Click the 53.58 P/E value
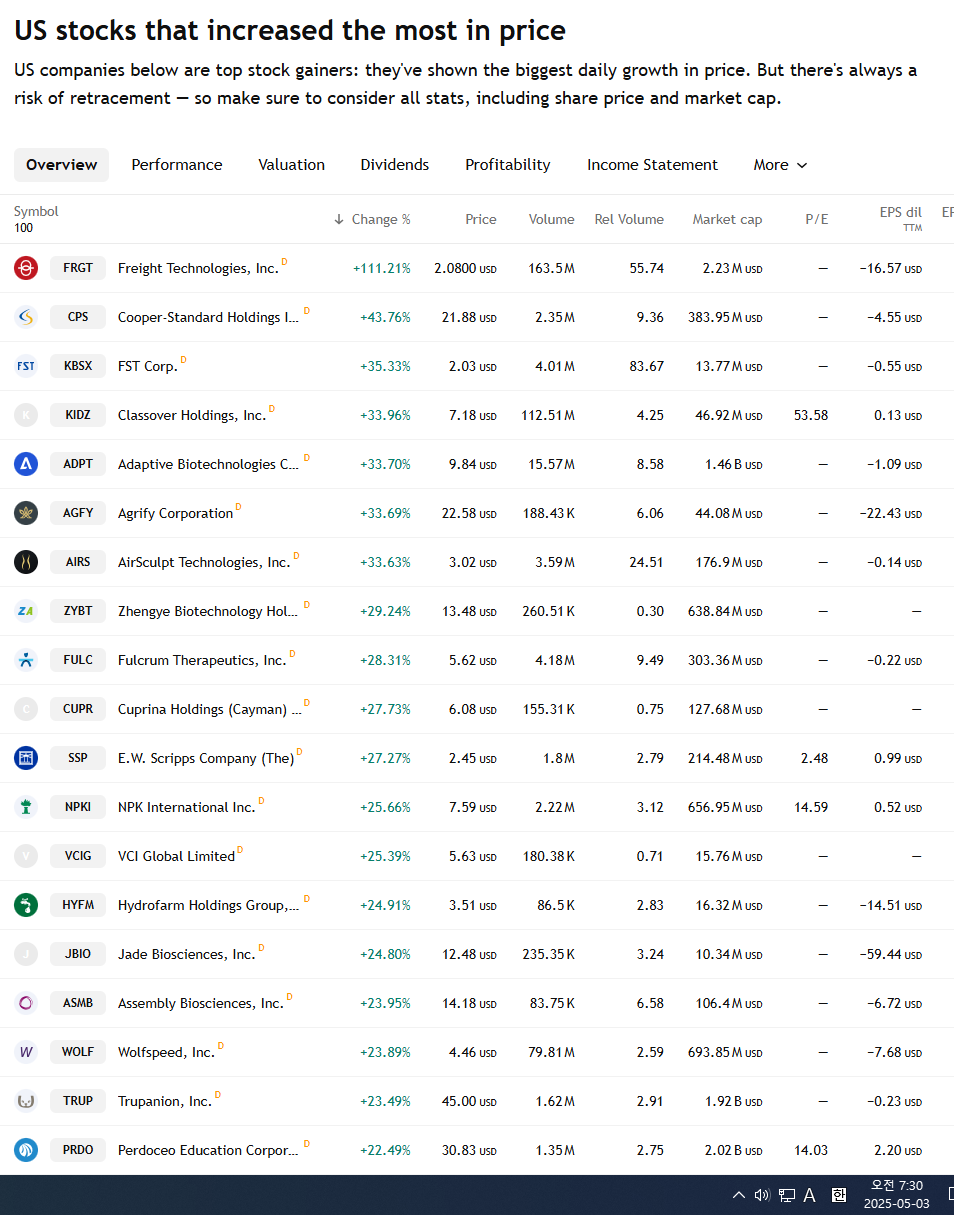This screenshot has width=954, height=1215. 811,415
